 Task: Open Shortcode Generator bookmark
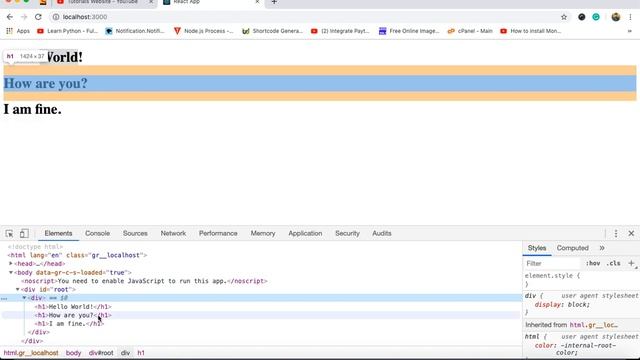(273, 31)
